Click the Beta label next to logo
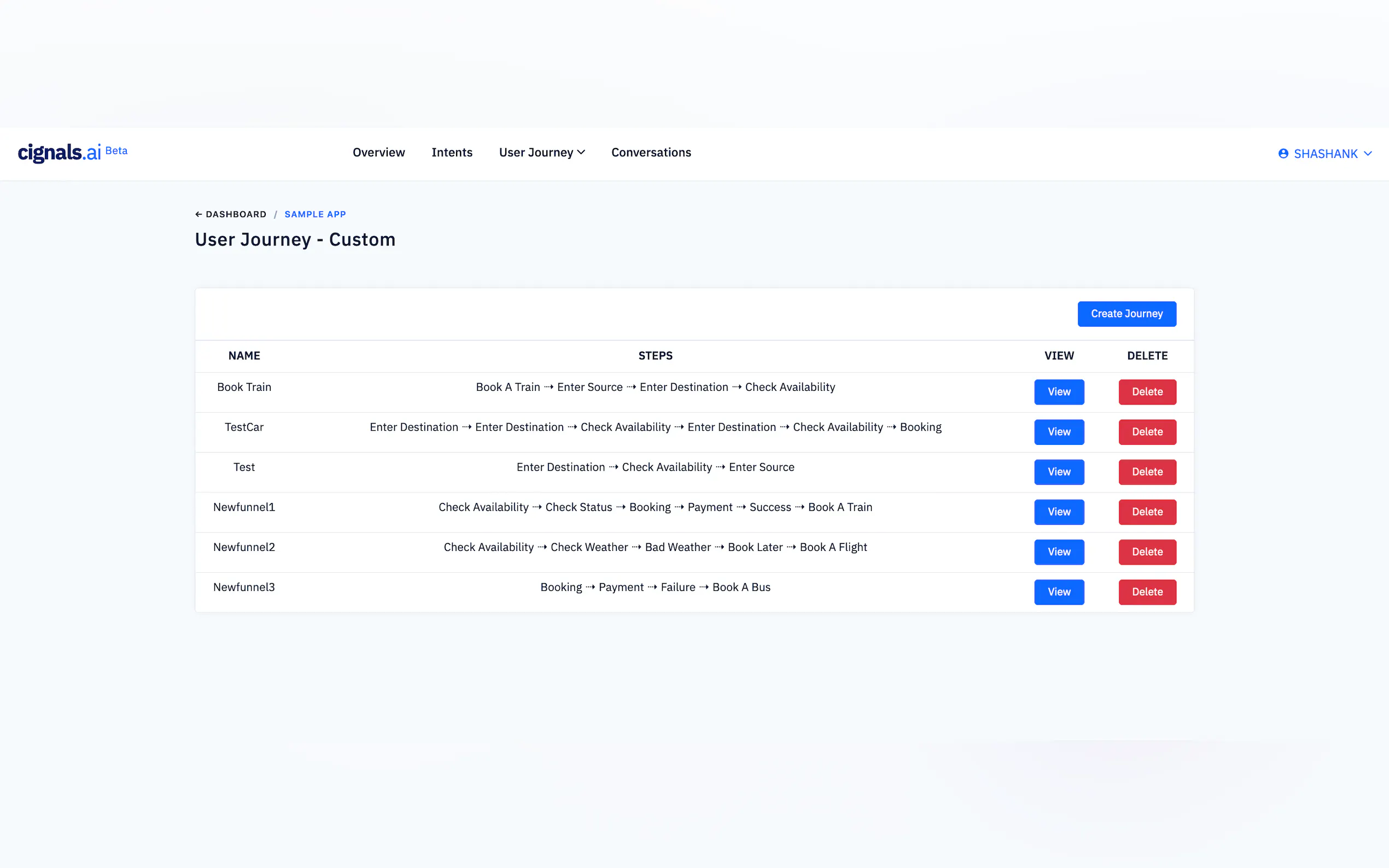The height and width of the screenshot is (868, 1389). click(116, 150)
